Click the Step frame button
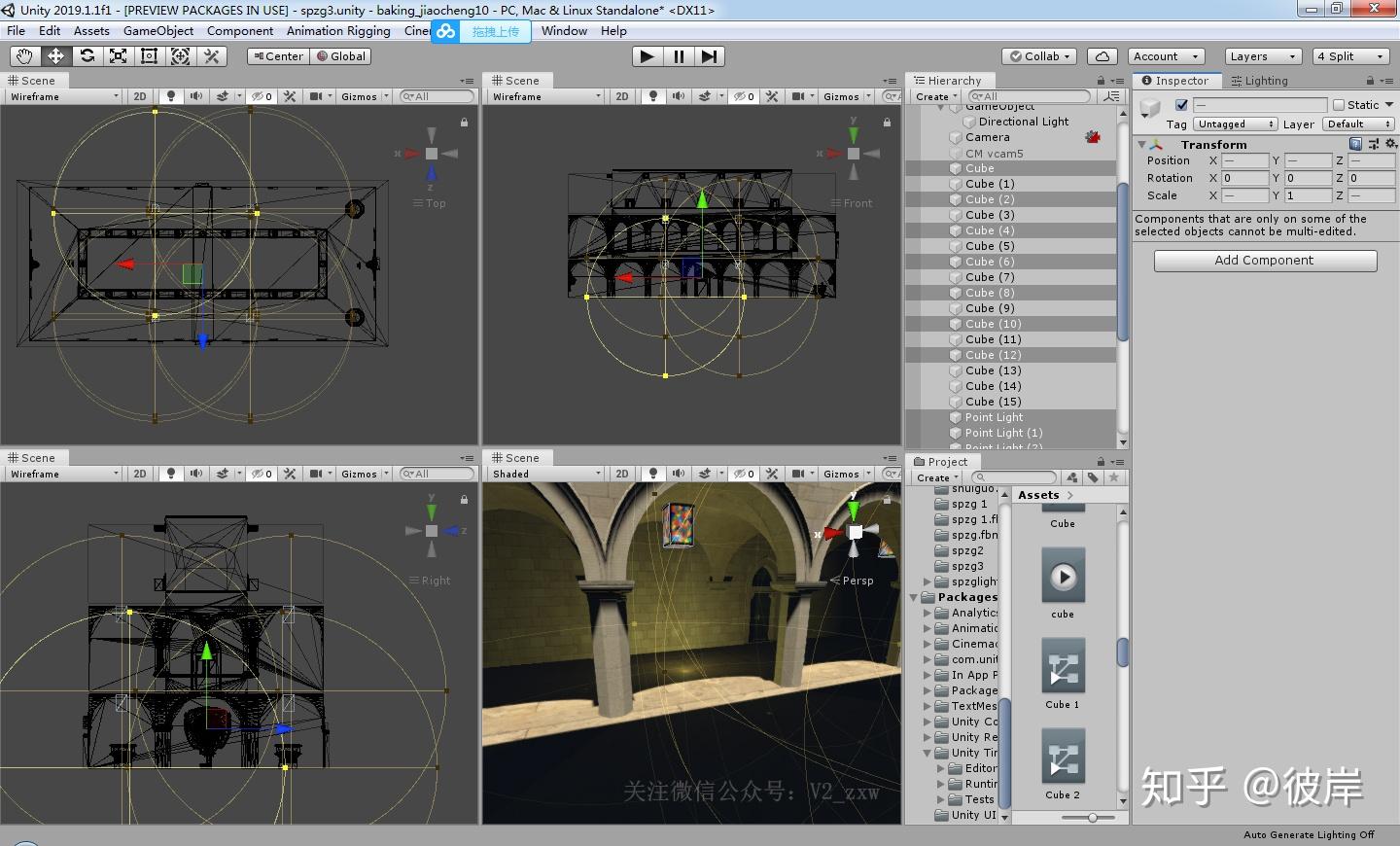Viewport: 1400px width, 846px height. point(710,56)
